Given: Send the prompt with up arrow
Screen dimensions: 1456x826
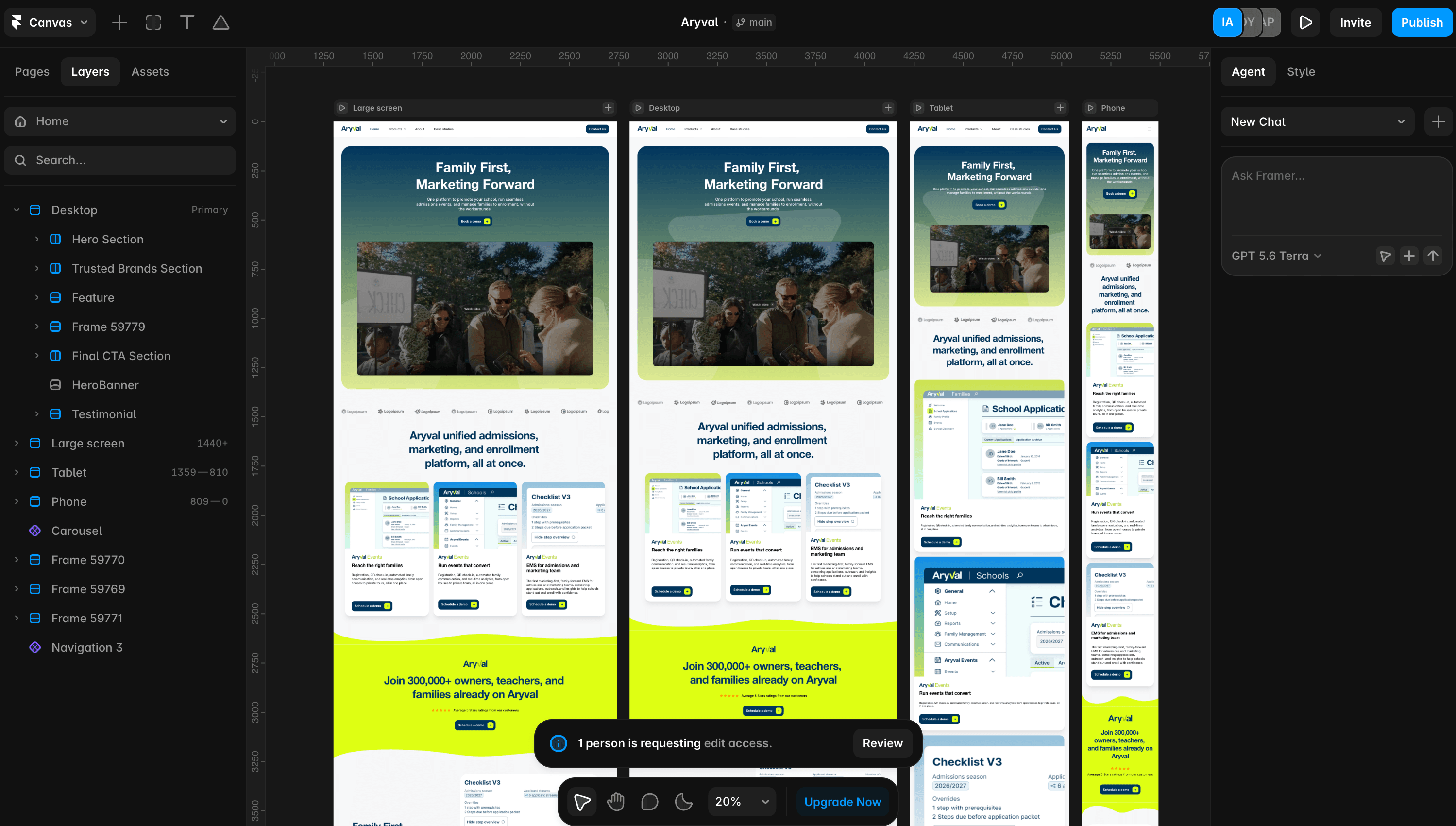Looking at the screenshot, I should (1433, 256).
